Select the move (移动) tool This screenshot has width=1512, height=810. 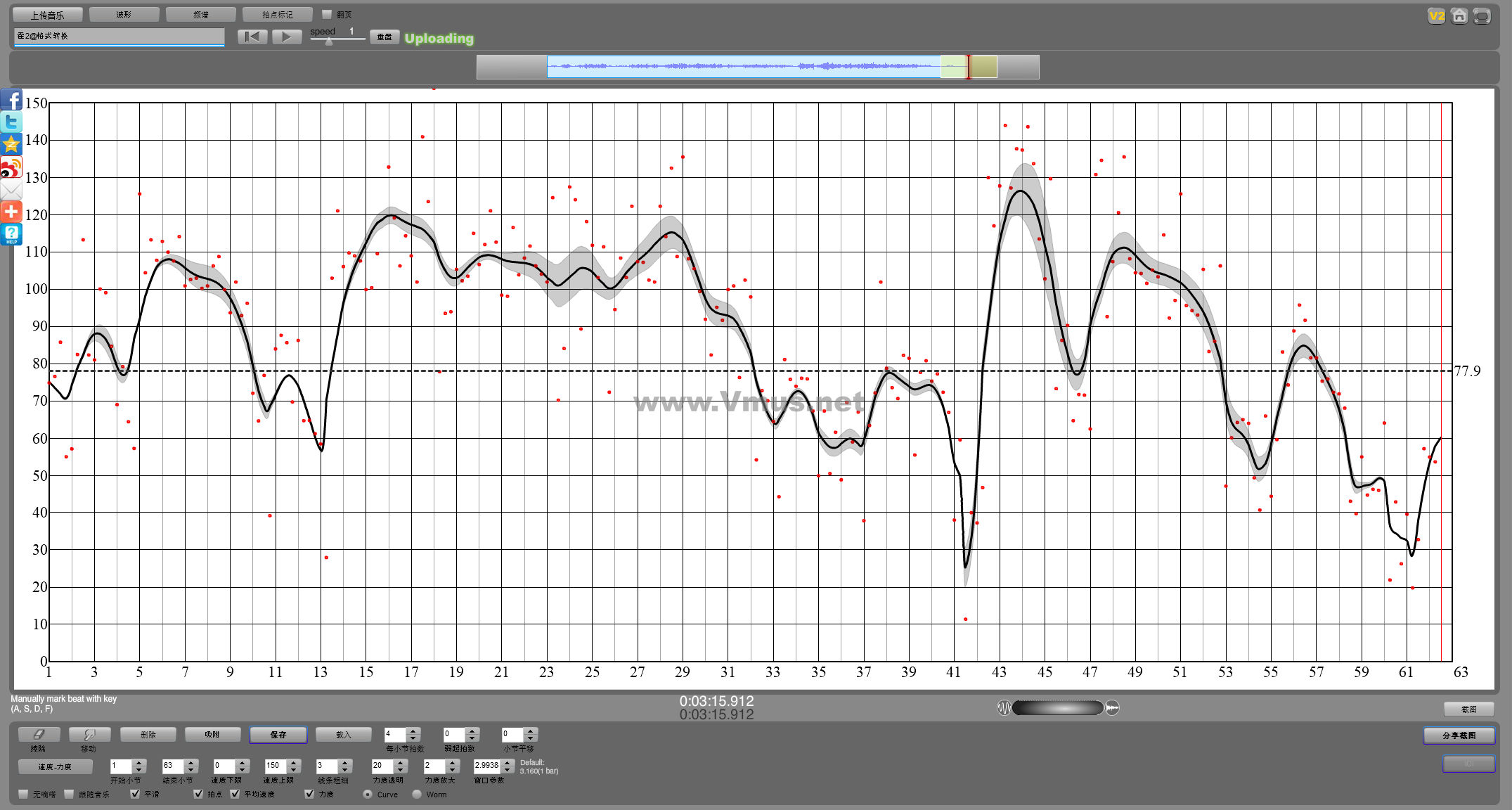[89, 734]
